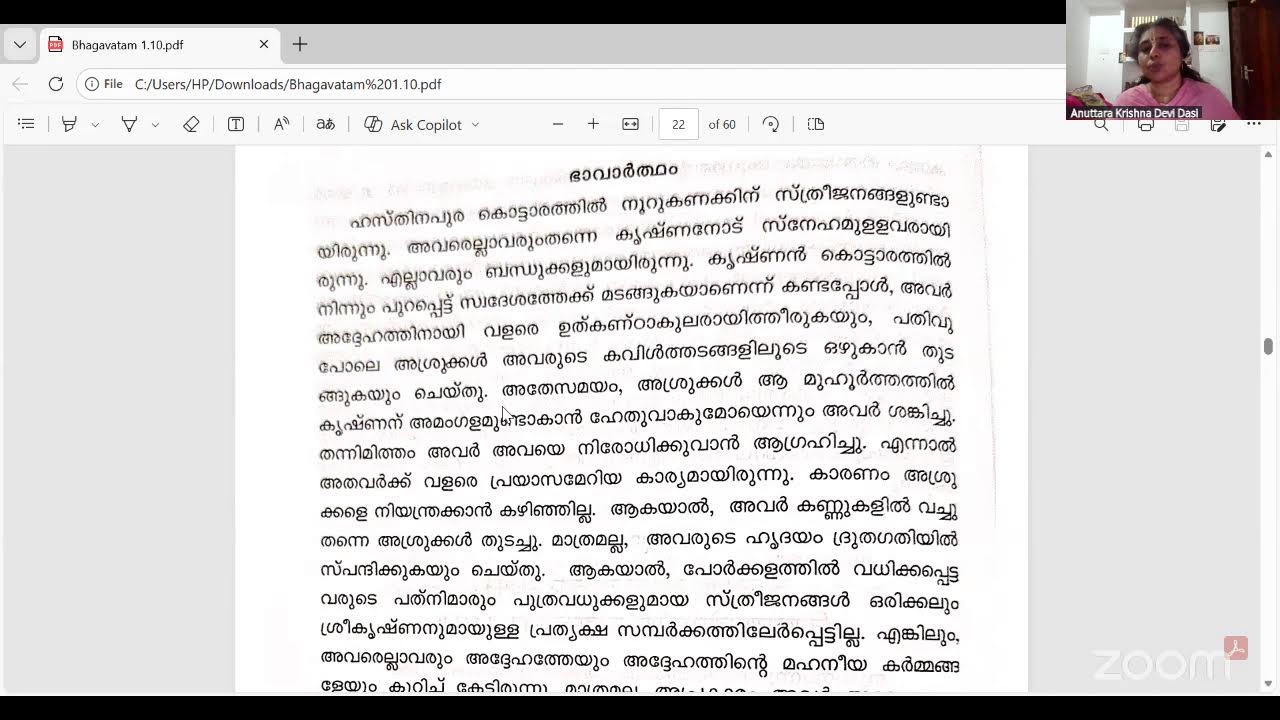The height and width of the screenshot is (720, 1280).
Task: Click the scrollbar down arrow
Action: click(x=1268, y=683)
